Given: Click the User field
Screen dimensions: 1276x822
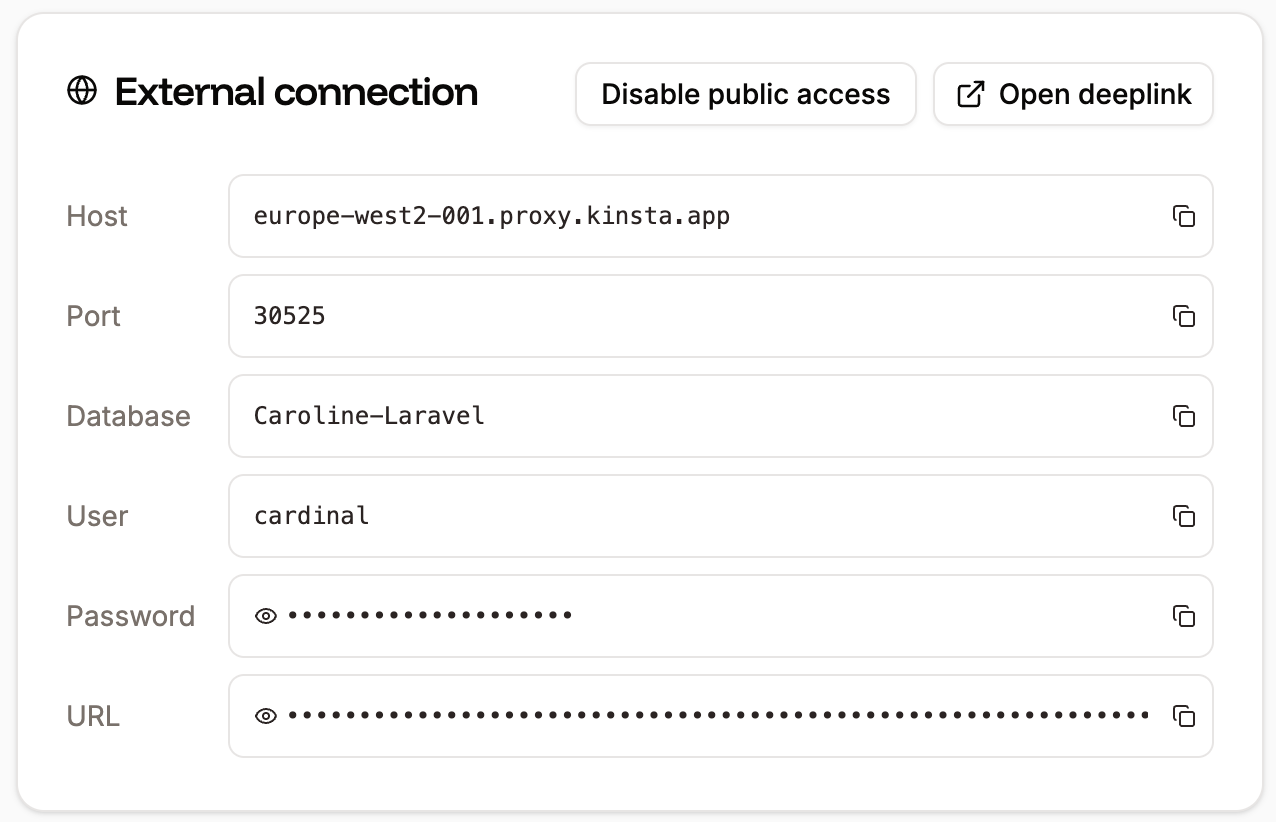Looking at the screenshot, I should (600, 516).
